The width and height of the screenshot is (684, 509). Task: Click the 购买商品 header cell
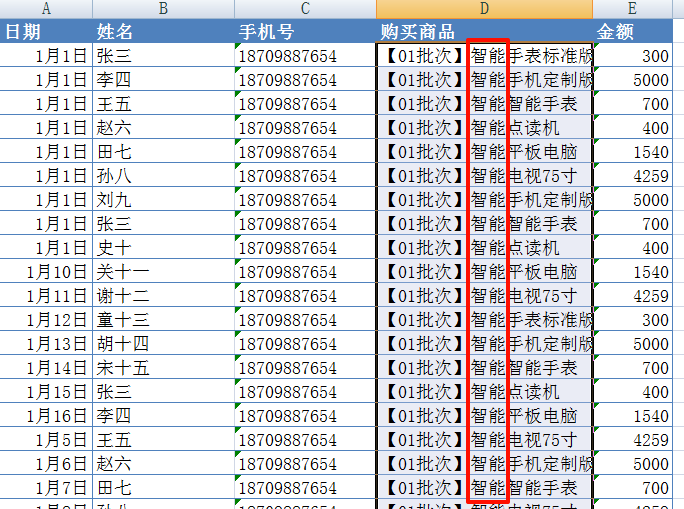(484, 31)
